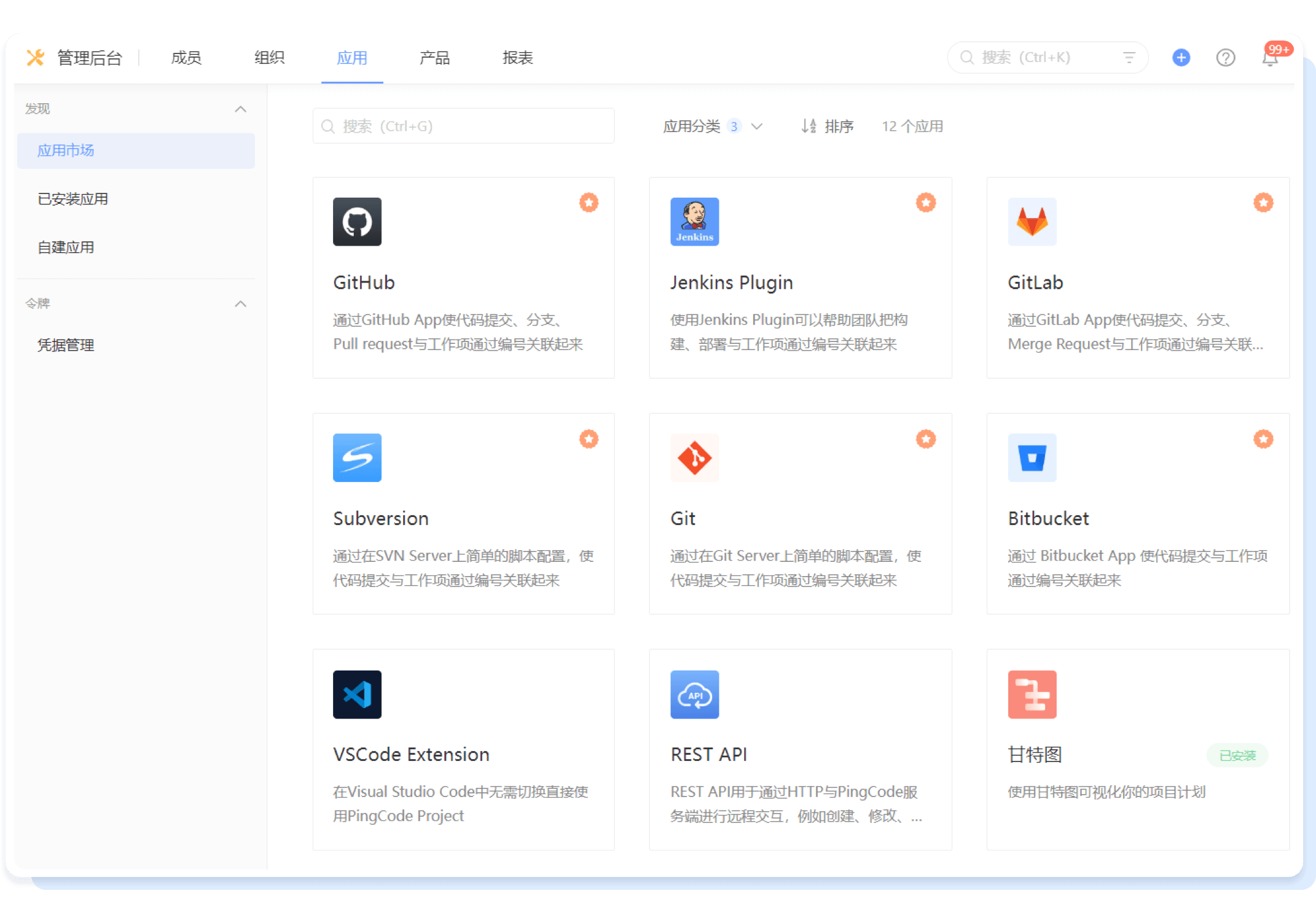Open notifications bell with 99+ badge
Image resolution: width=1316 pixels, height=923 pixels.
pos(1271,58)
